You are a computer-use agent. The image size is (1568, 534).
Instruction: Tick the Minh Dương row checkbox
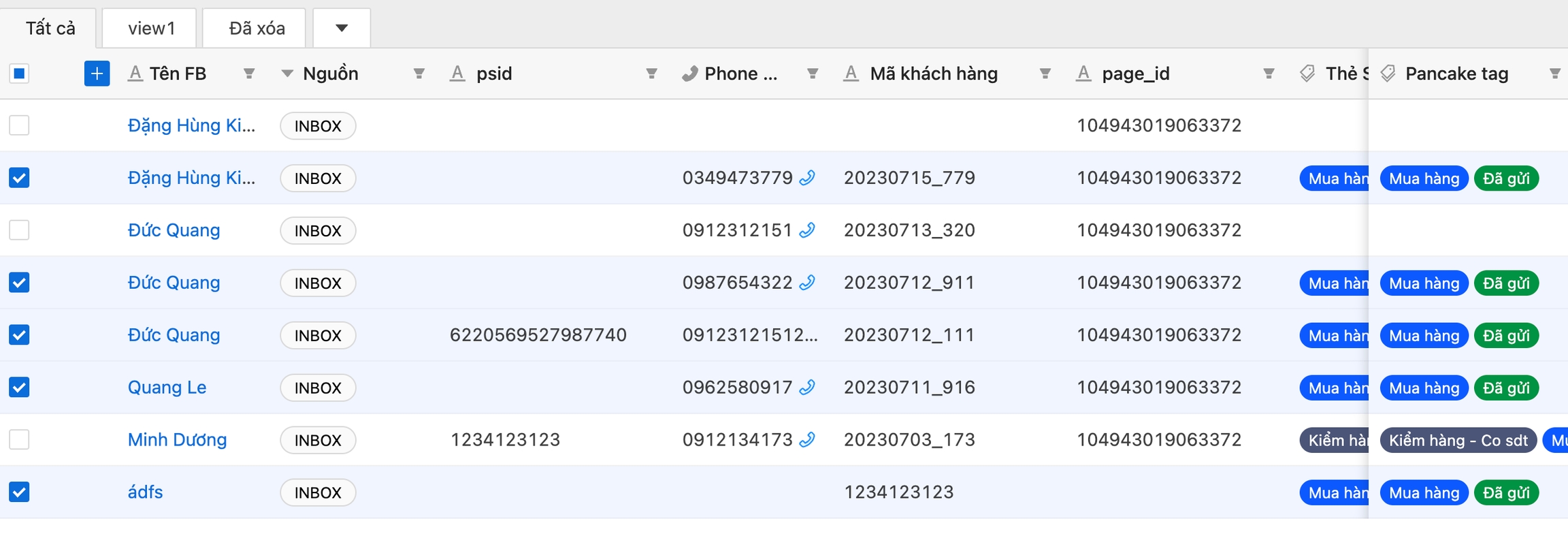(x=19, y=440)
